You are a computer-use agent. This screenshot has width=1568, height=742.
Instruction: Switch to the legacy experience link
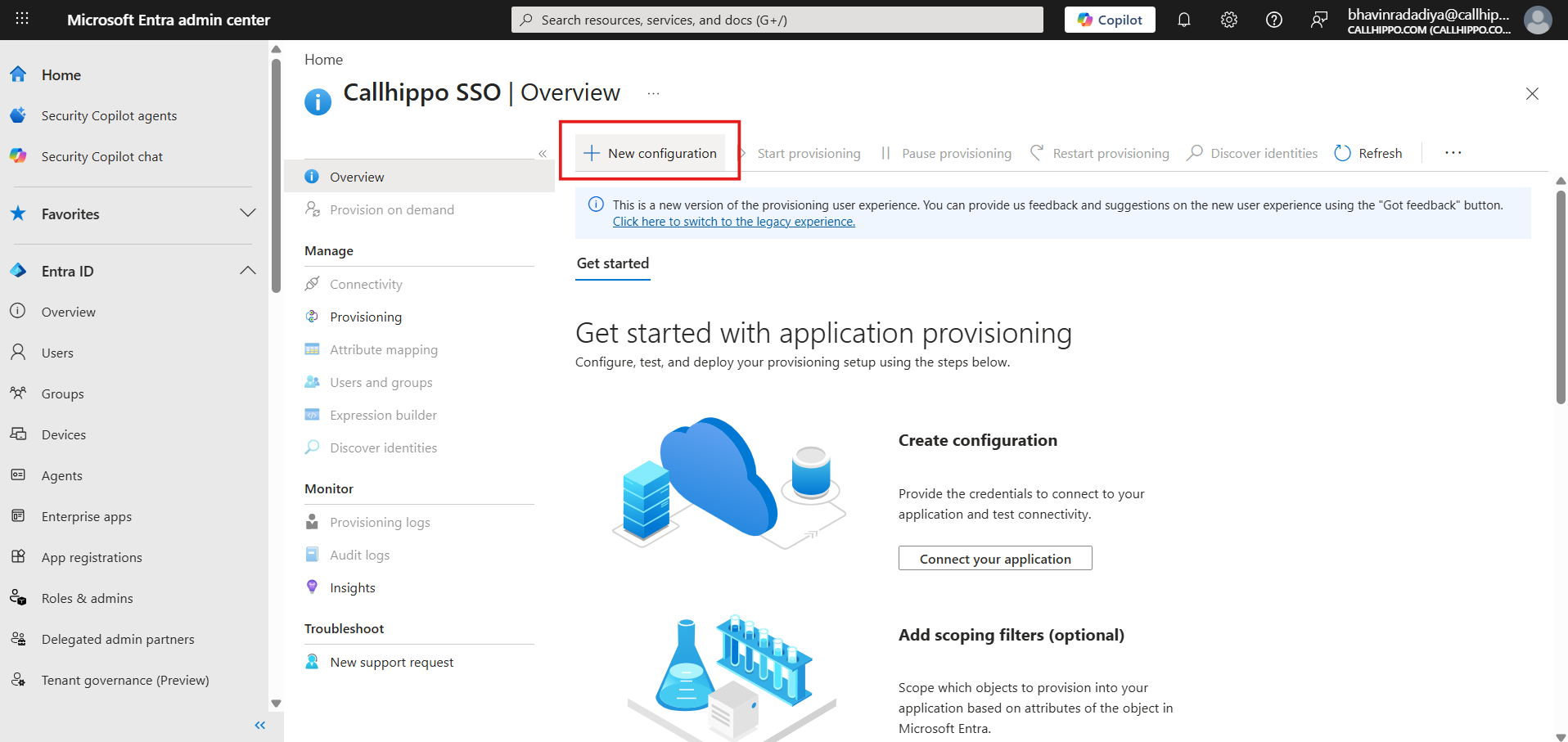(734, 222)
